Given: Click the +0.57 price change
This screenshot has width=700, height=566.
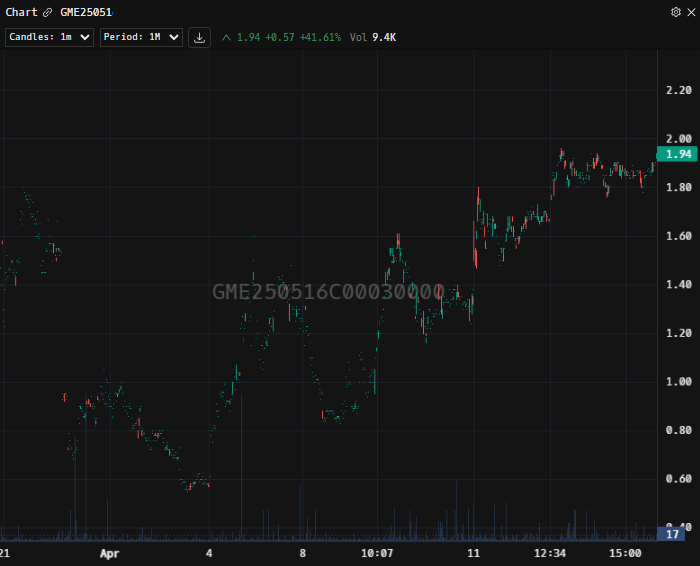Looking at the screenshot, I should coord(280,37).
